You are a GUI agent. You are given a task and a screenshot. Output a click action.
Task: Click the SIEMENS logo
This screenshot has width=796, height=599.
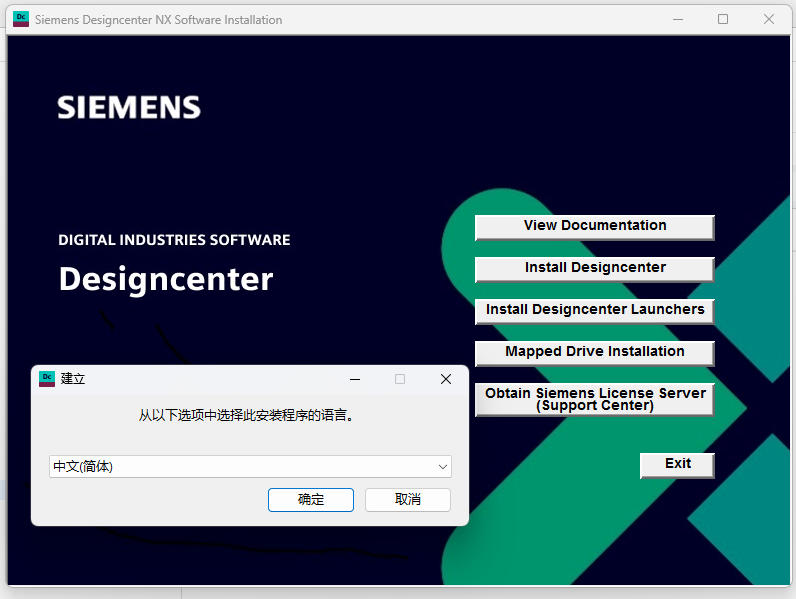[129, 107]
